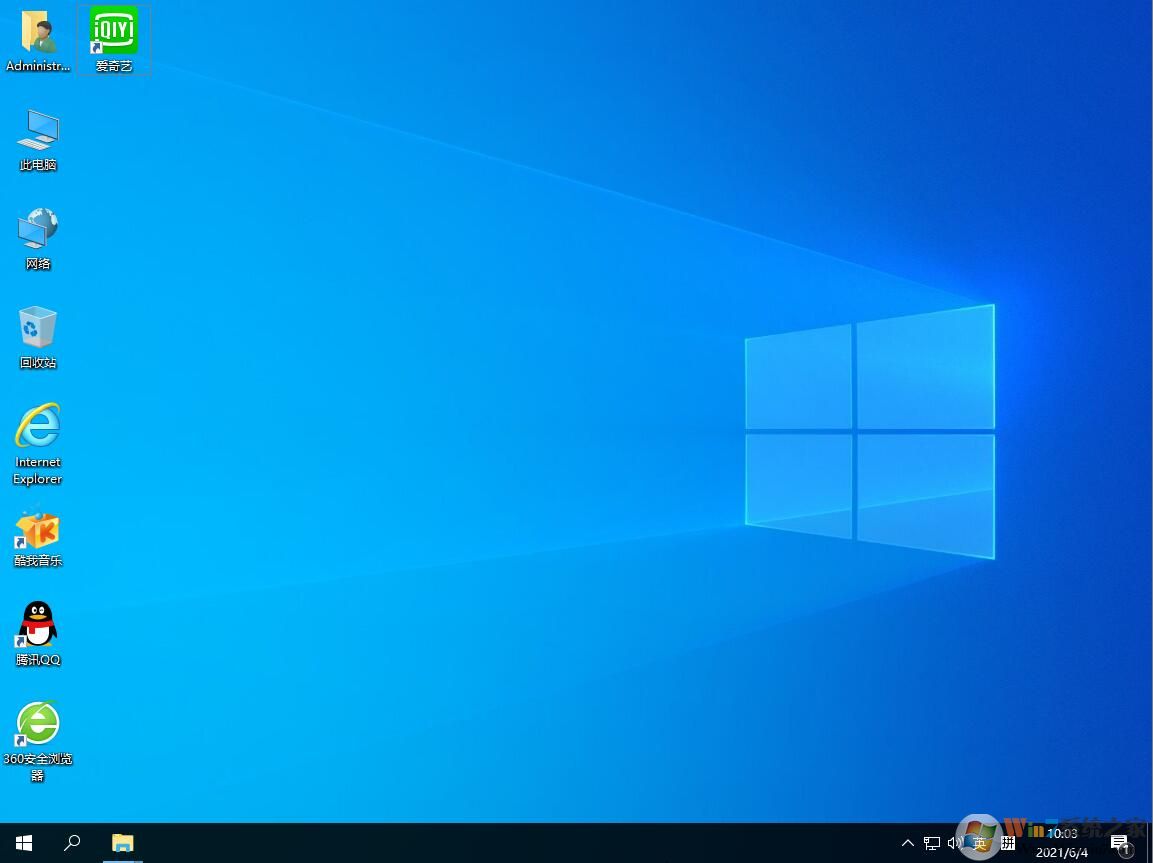Click the taskbar Search icon
Viewport: 1153px width, 863px height.
point(72,843)
